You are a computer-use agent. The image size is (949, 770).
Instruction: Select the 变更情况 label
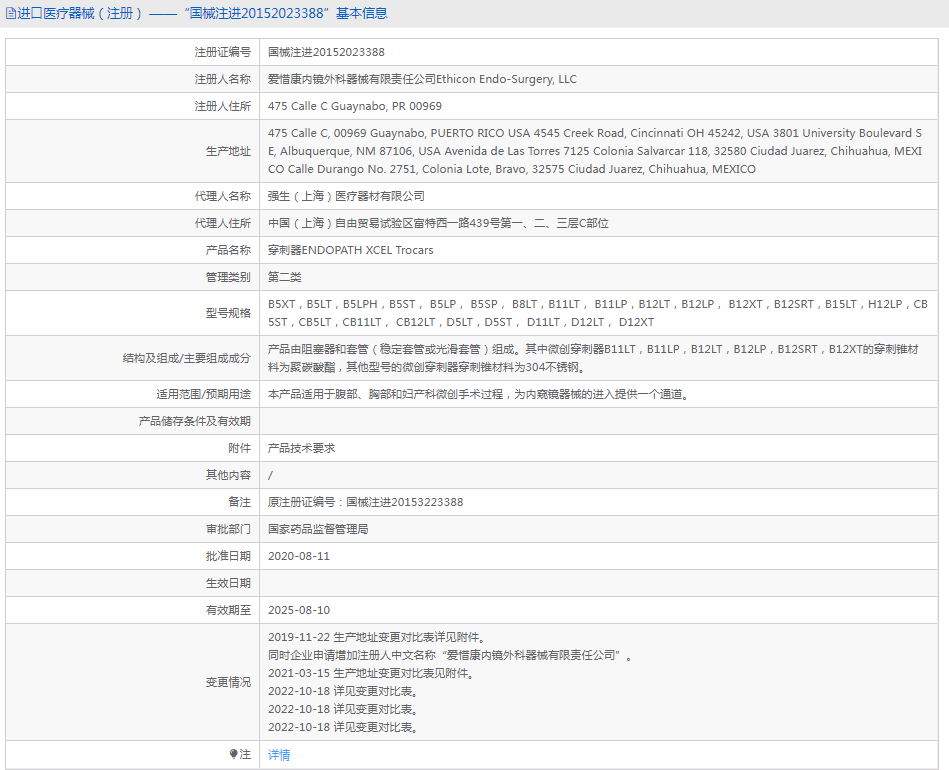click(228, 682)
